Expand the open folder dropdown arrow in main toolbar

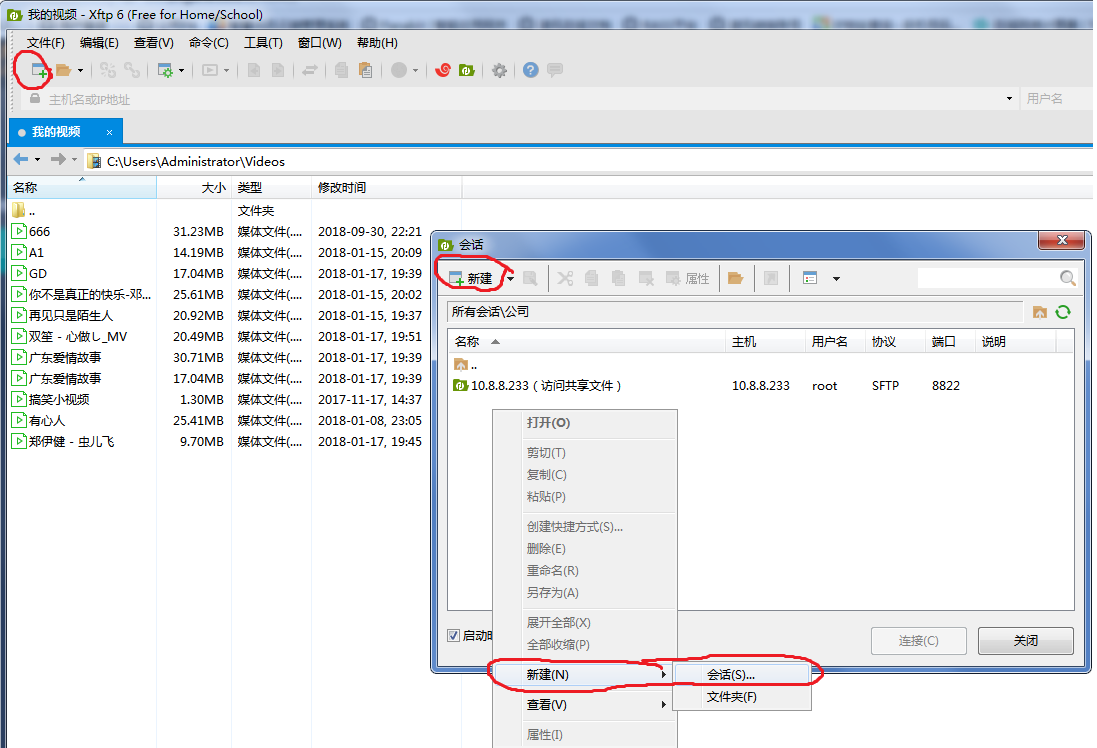click(80, 70)
